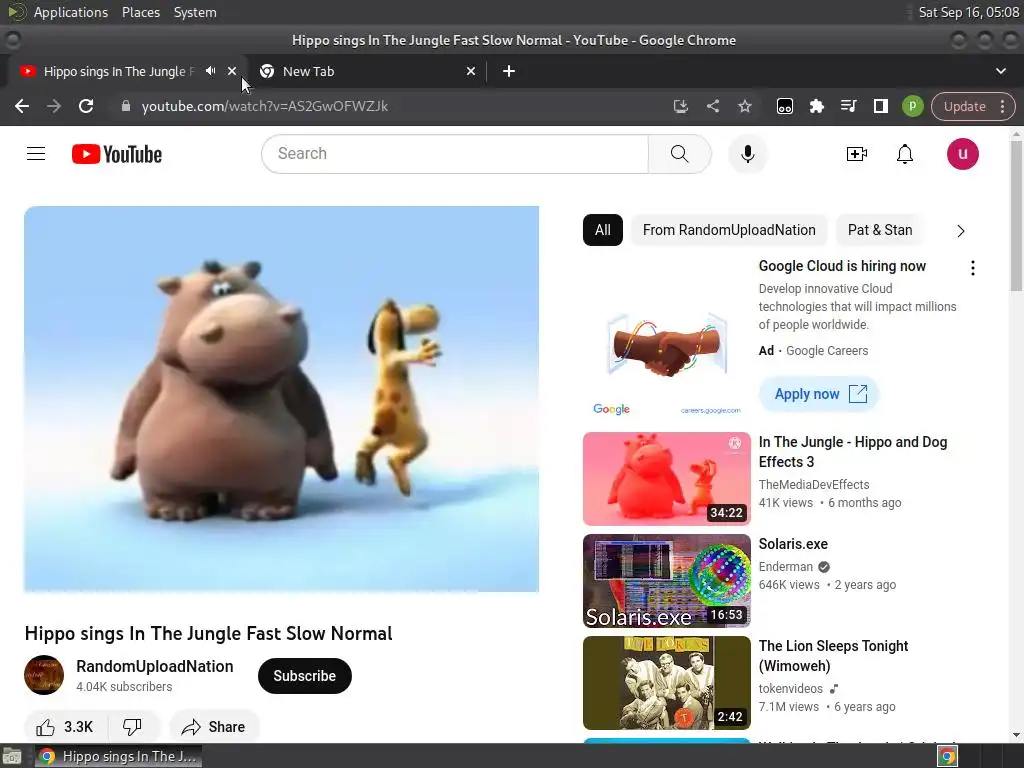Open a new tab with plus
Viewport: 1024px width, 768px height.
point(509,71)
